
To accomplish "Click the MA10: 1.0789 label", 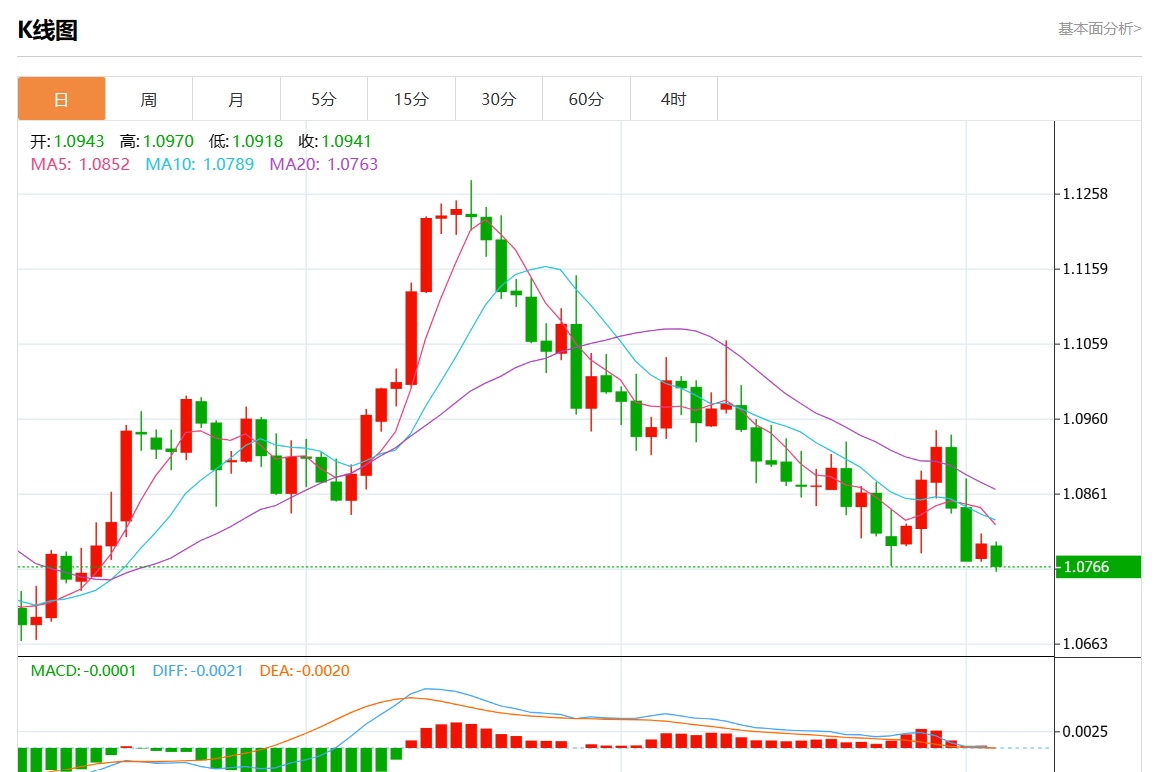I will click(x=199, y=164).
